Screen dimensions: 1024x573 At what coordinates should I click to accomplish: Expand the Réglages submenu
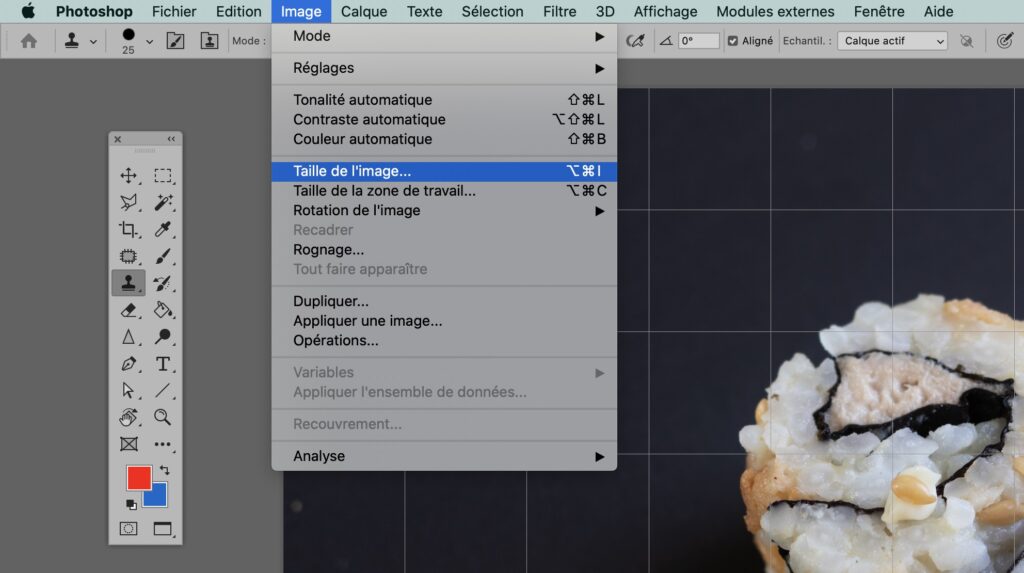click(x=444, y=68)
